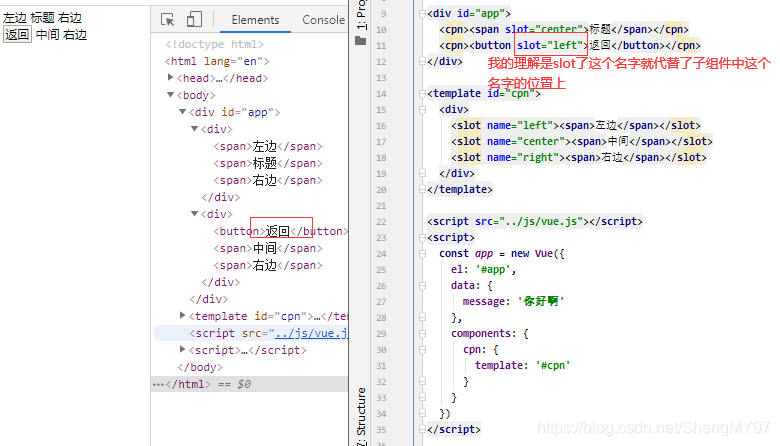Fold the inner div block at line 15

[x=422, y=109]
